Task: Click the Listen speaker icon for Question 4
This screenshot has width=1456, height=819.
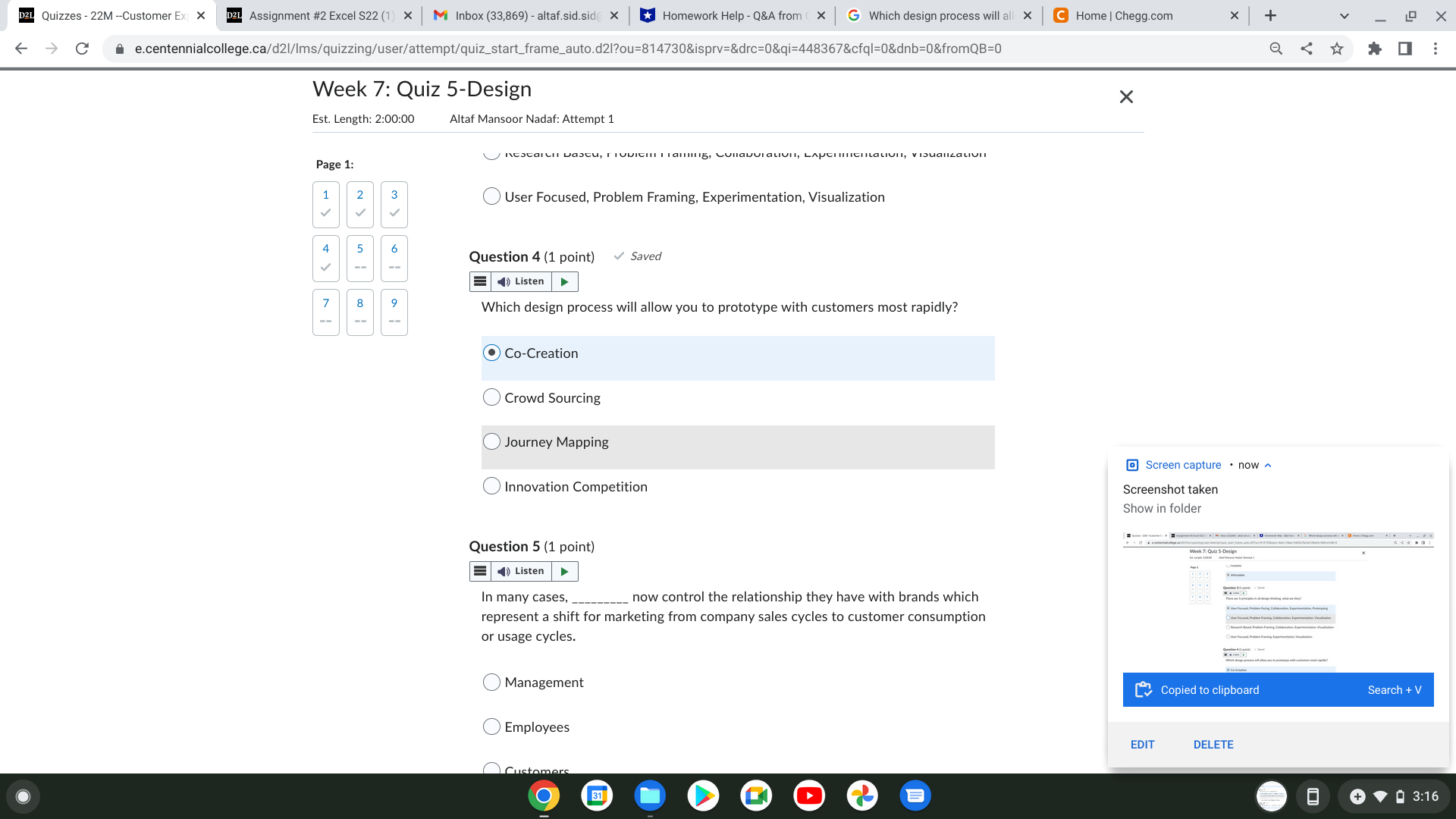Action: 502,281
